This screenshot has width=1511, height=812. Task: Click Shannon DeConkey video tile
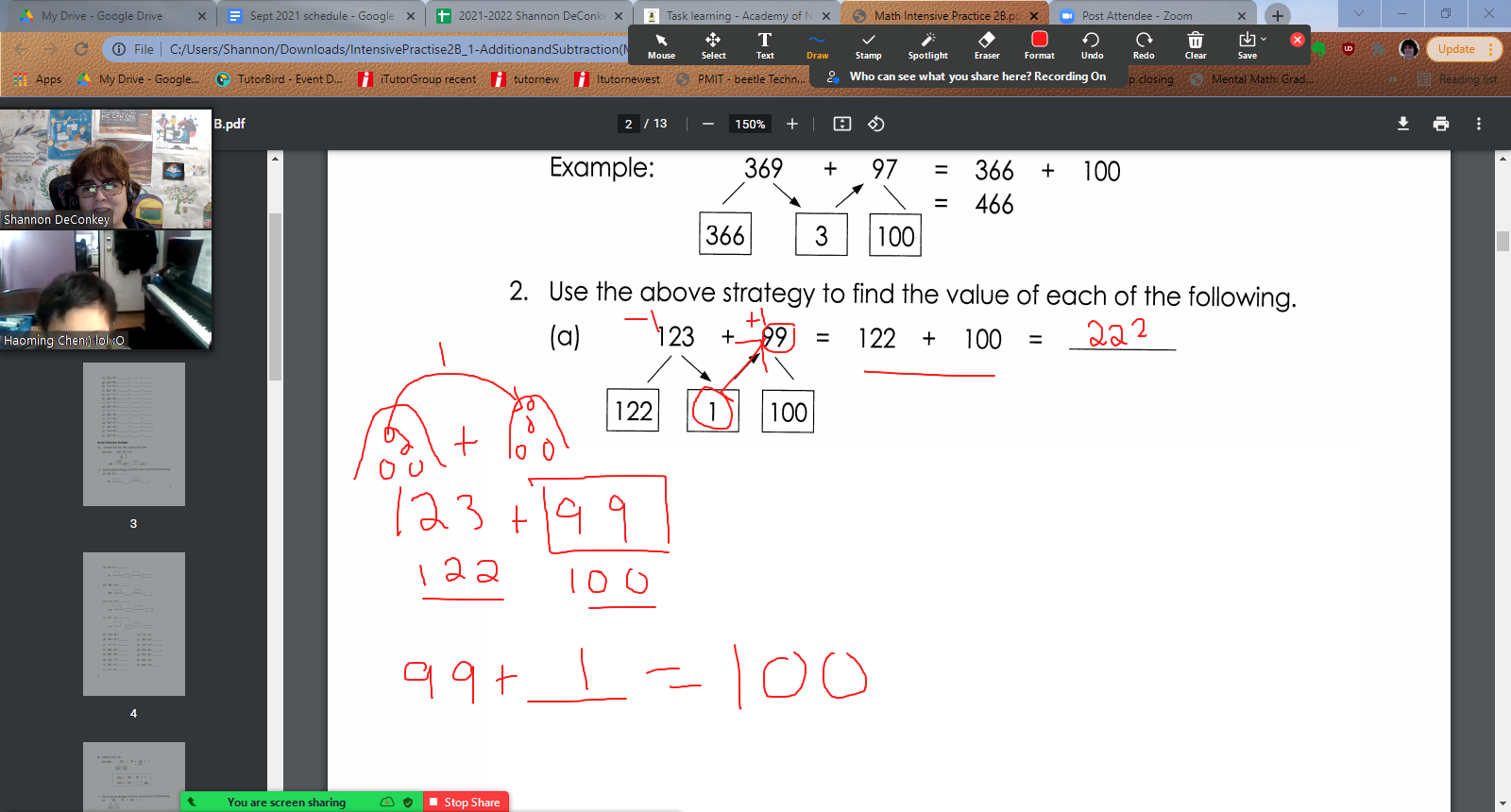click(x=106, y=169)
